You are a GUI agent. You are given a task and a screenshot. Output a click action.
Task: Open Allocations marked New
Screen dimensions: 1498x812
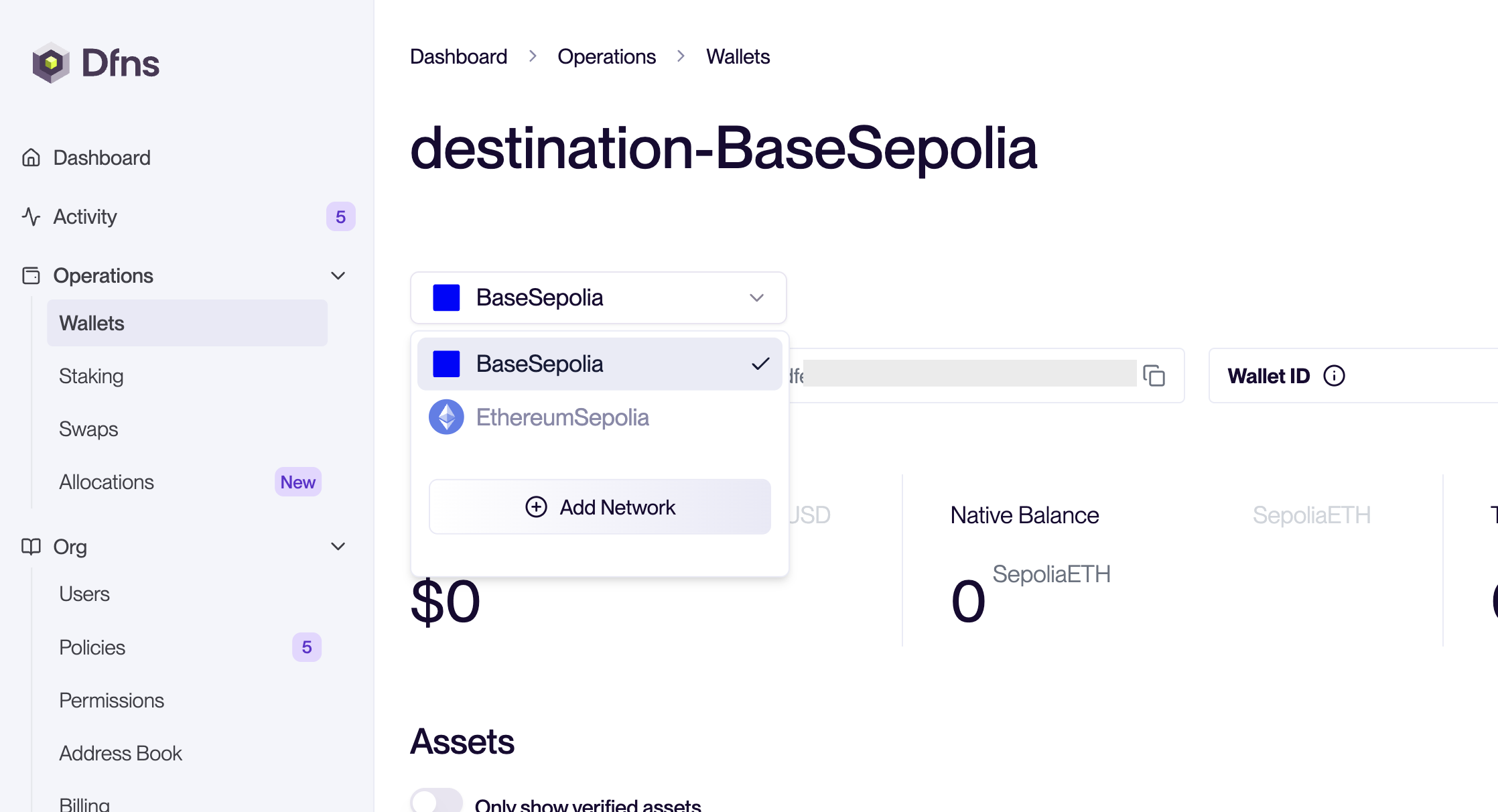pos(107,482)
